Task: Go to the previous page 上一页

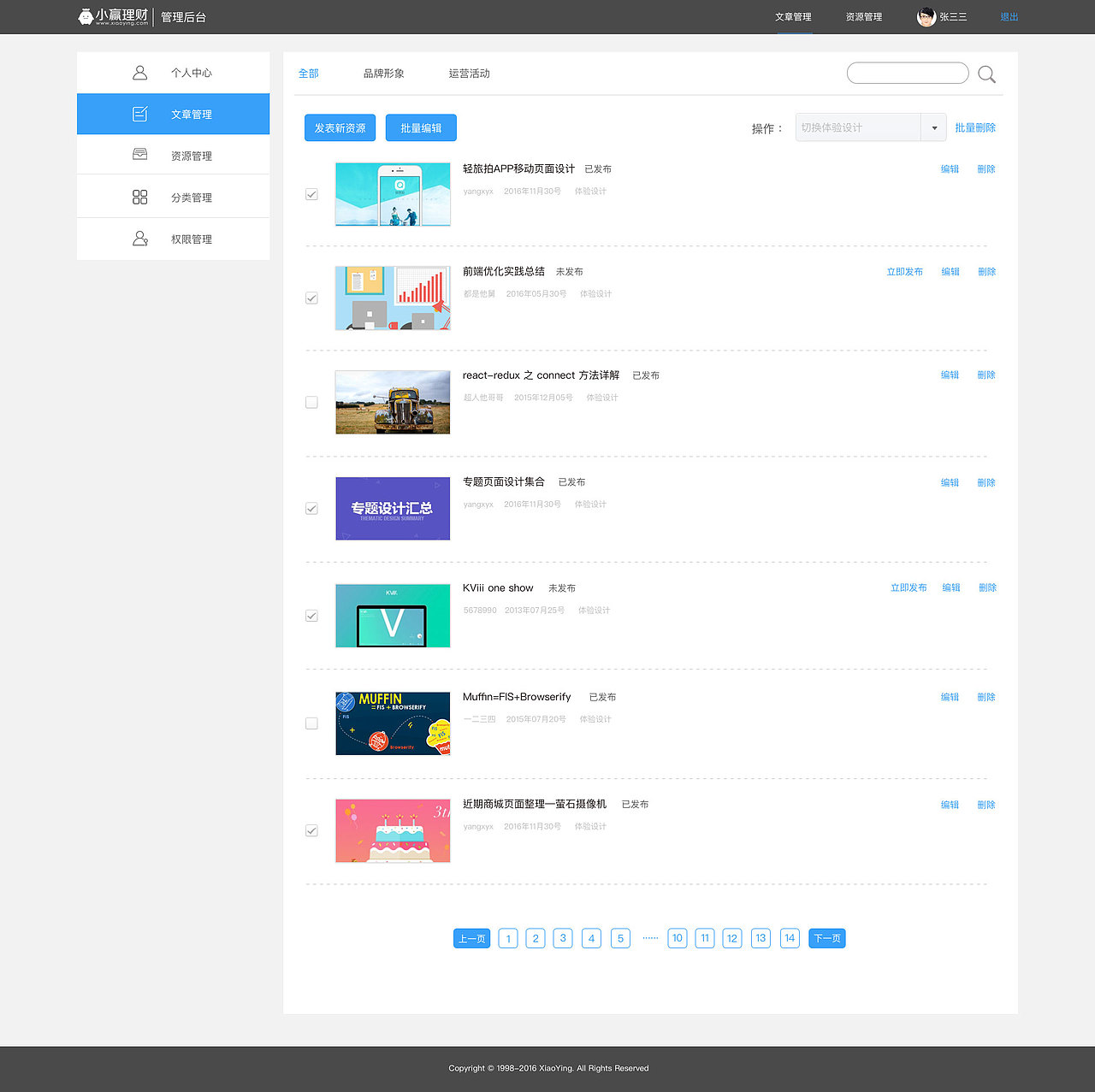Action: click(471, 938)
